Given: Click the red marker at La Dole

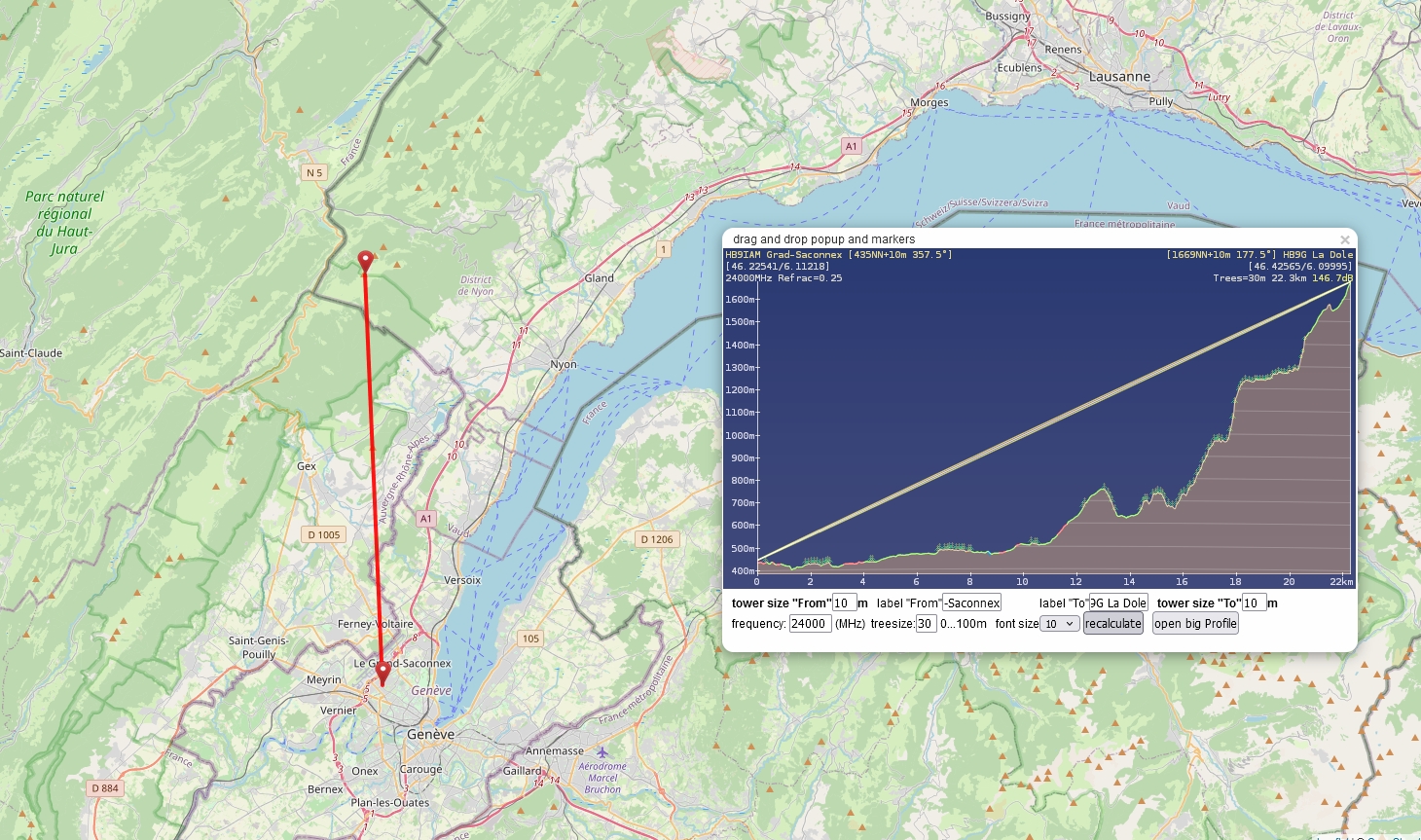Looking at the screenshot, I should [365, 262].
